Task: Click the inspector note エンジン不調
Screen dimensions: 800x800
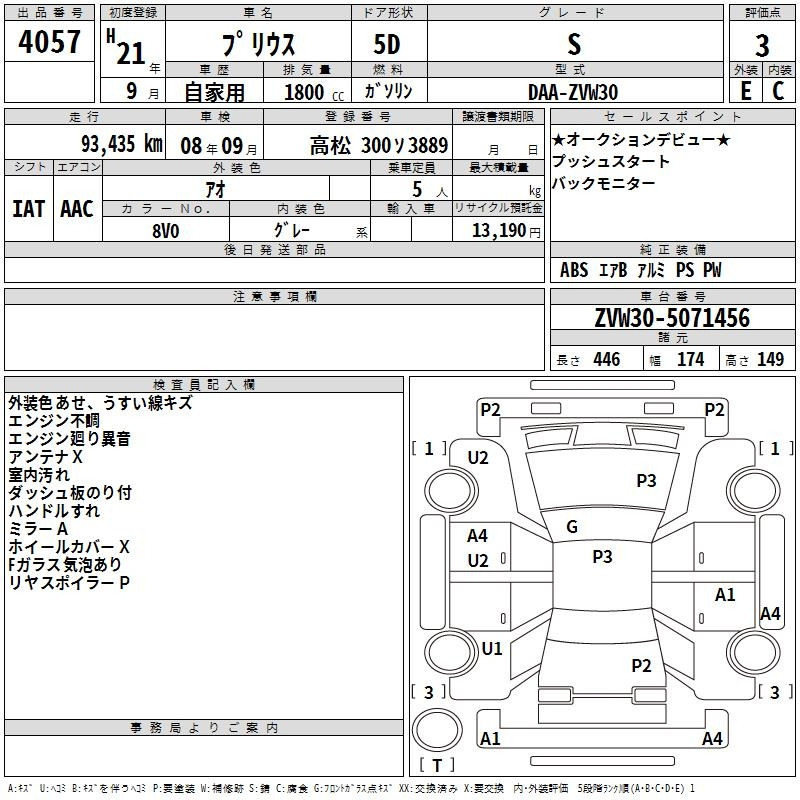Action: (x=54, y=421)
